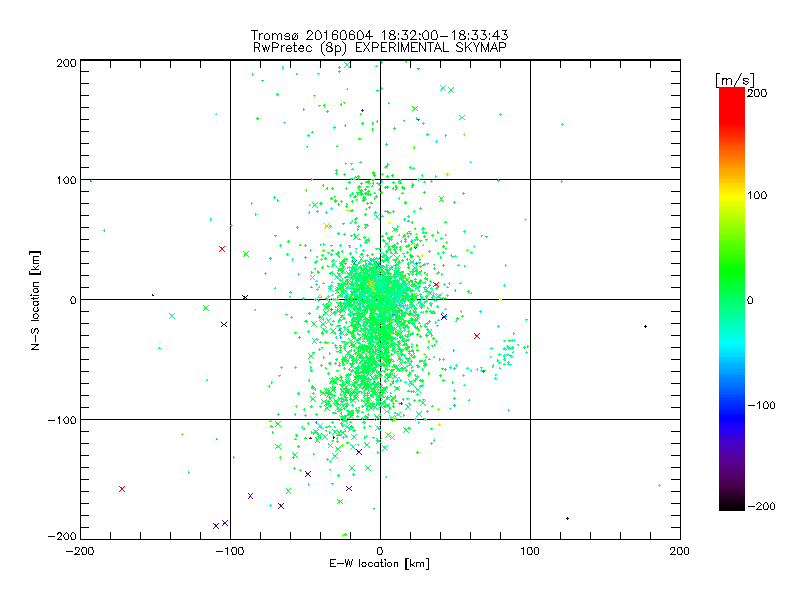Click the "E-W location [km]" axis label
Image resolution: width=800 pixels, height=600 pixels.
[380, 563]
